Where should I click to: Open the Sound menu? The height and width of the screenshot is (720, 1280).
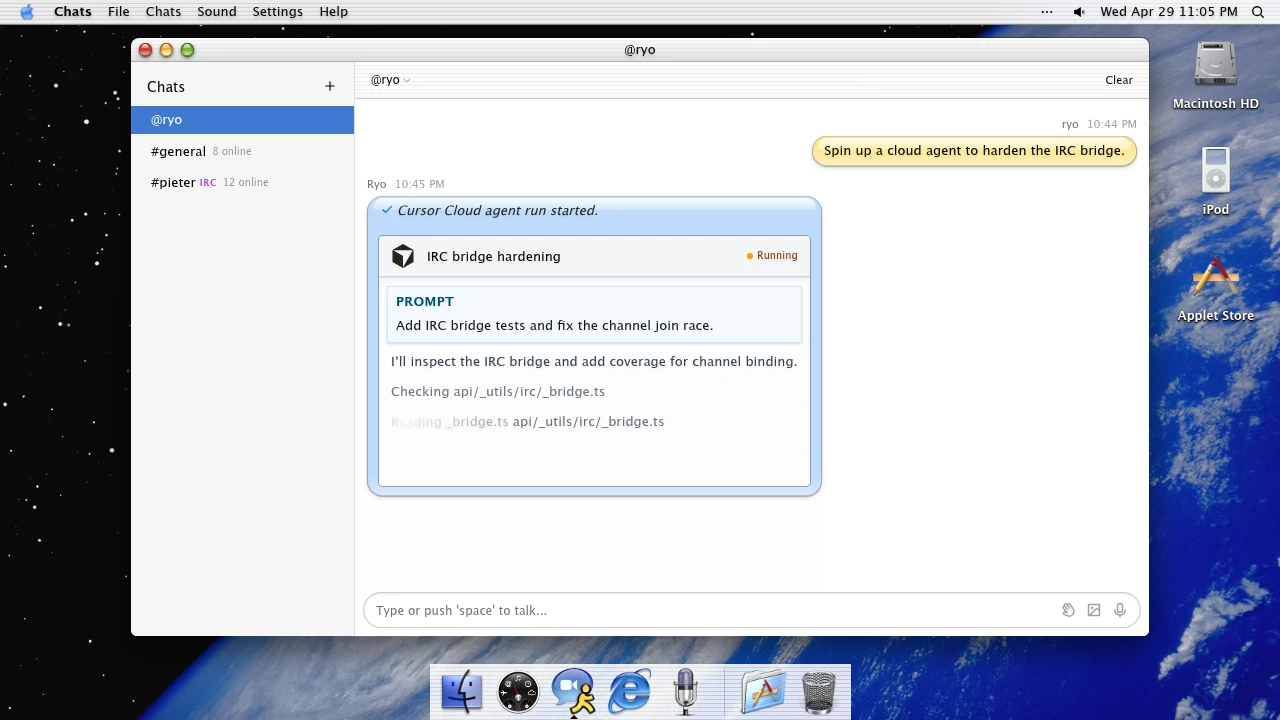[x=217, y=12]
